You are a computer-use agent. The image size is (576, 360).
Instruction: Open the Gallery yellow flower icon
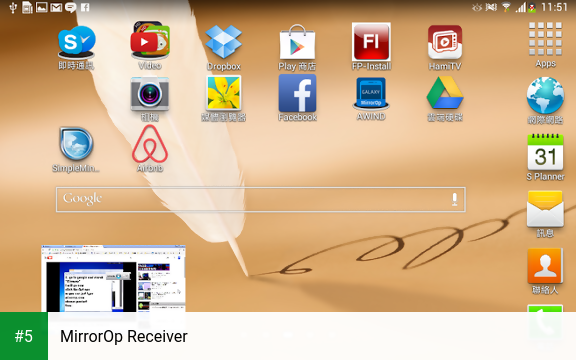[223, 93]
